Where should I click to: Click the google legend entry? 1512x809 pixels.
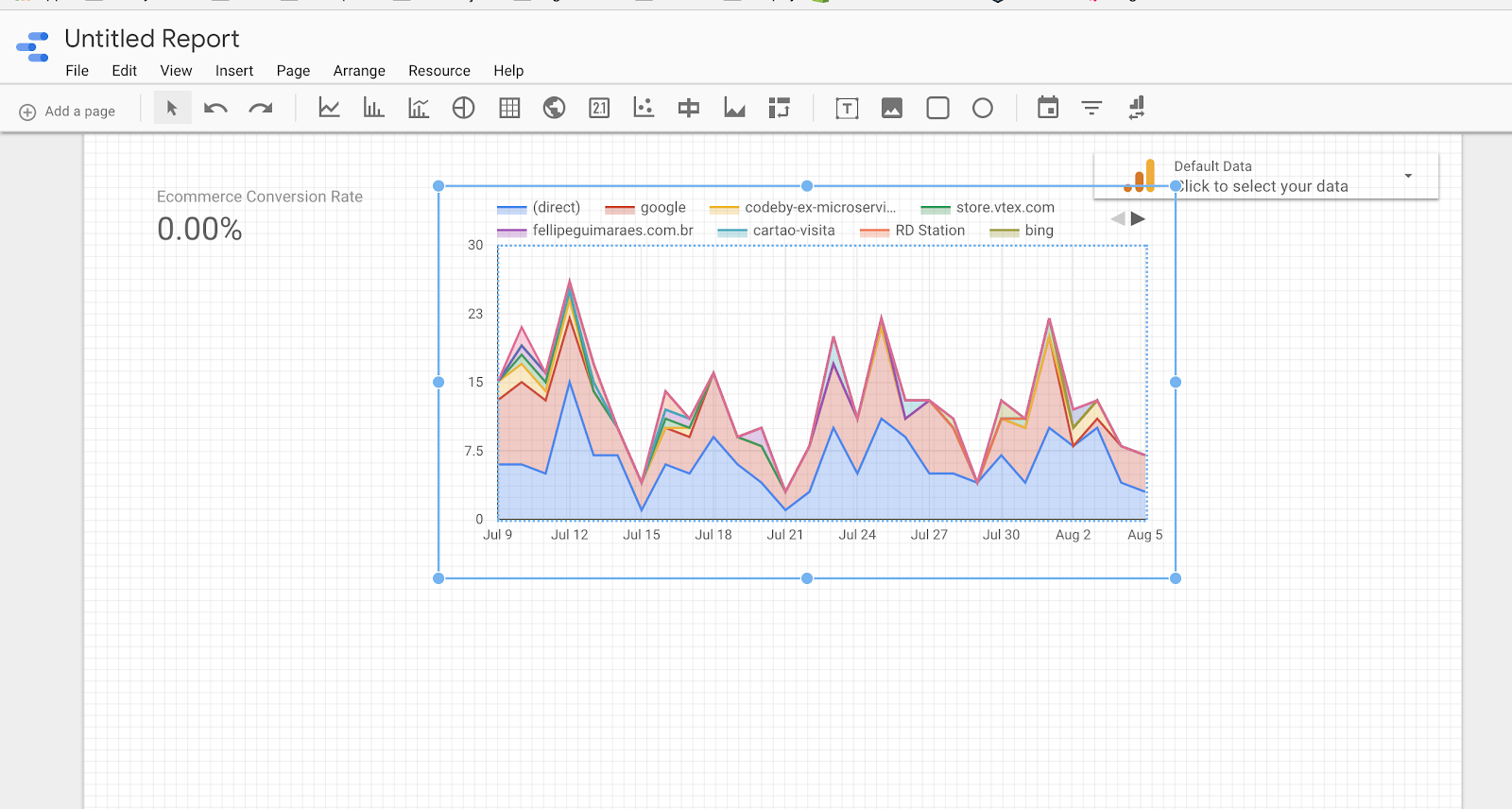point(645,207)
